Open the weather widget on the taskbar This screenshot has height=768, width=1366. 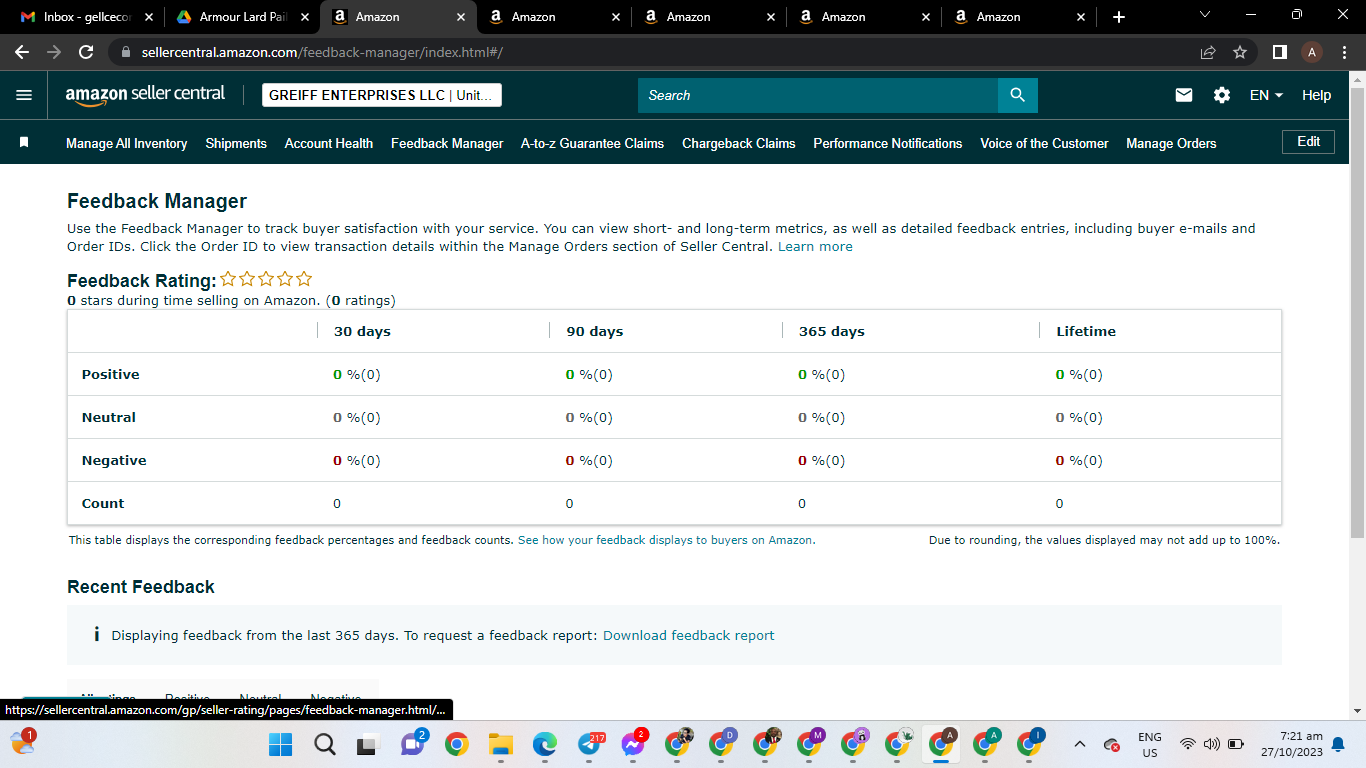(x=22, y=742)
